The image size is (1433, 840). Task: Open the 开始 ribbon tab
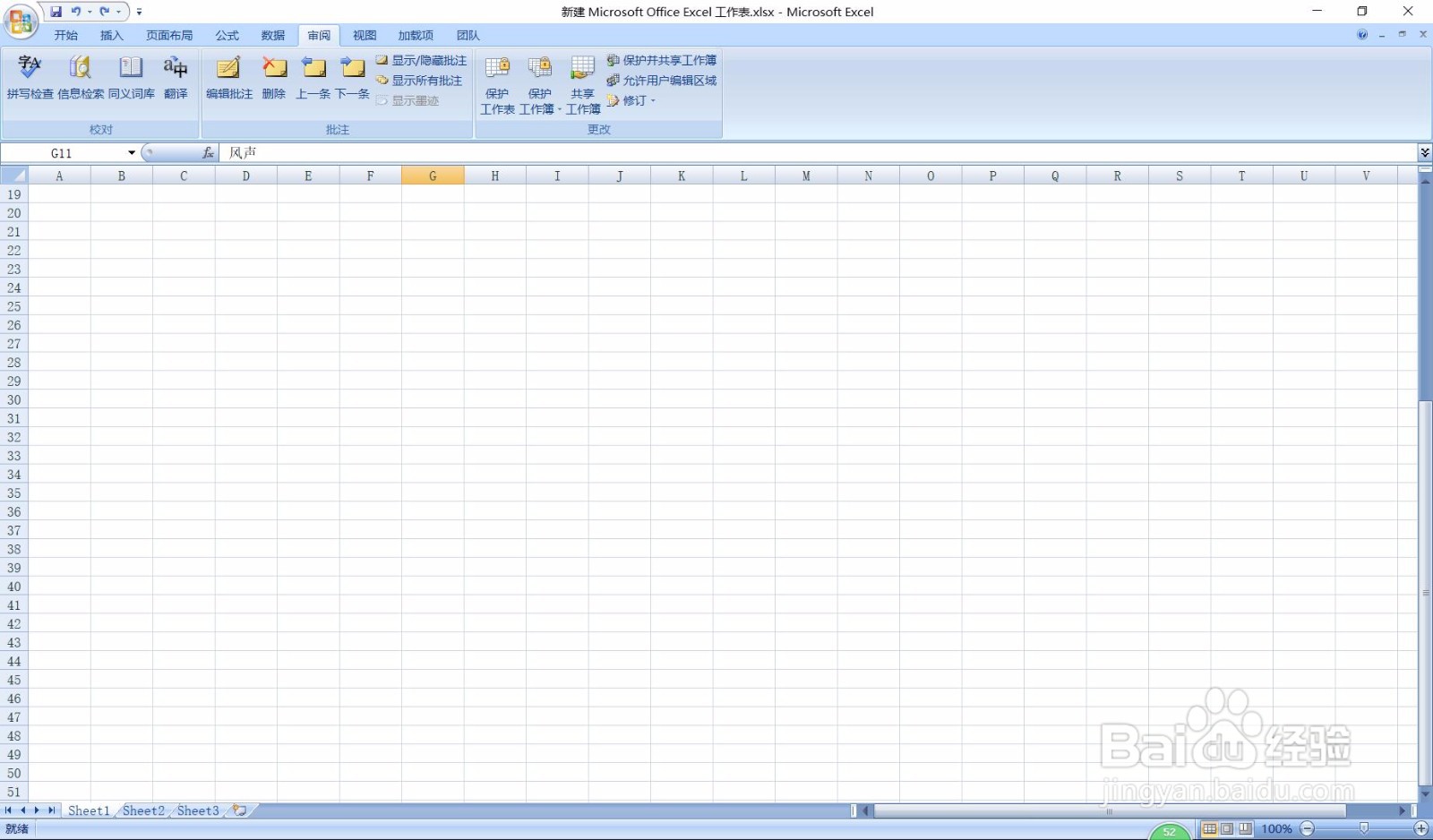click(66, 36)
